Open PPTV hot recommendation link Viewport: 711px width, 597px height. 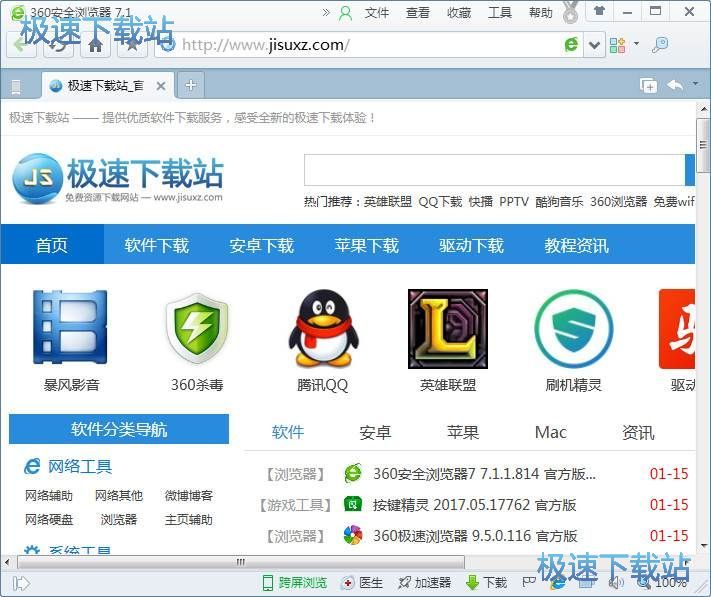514,202
